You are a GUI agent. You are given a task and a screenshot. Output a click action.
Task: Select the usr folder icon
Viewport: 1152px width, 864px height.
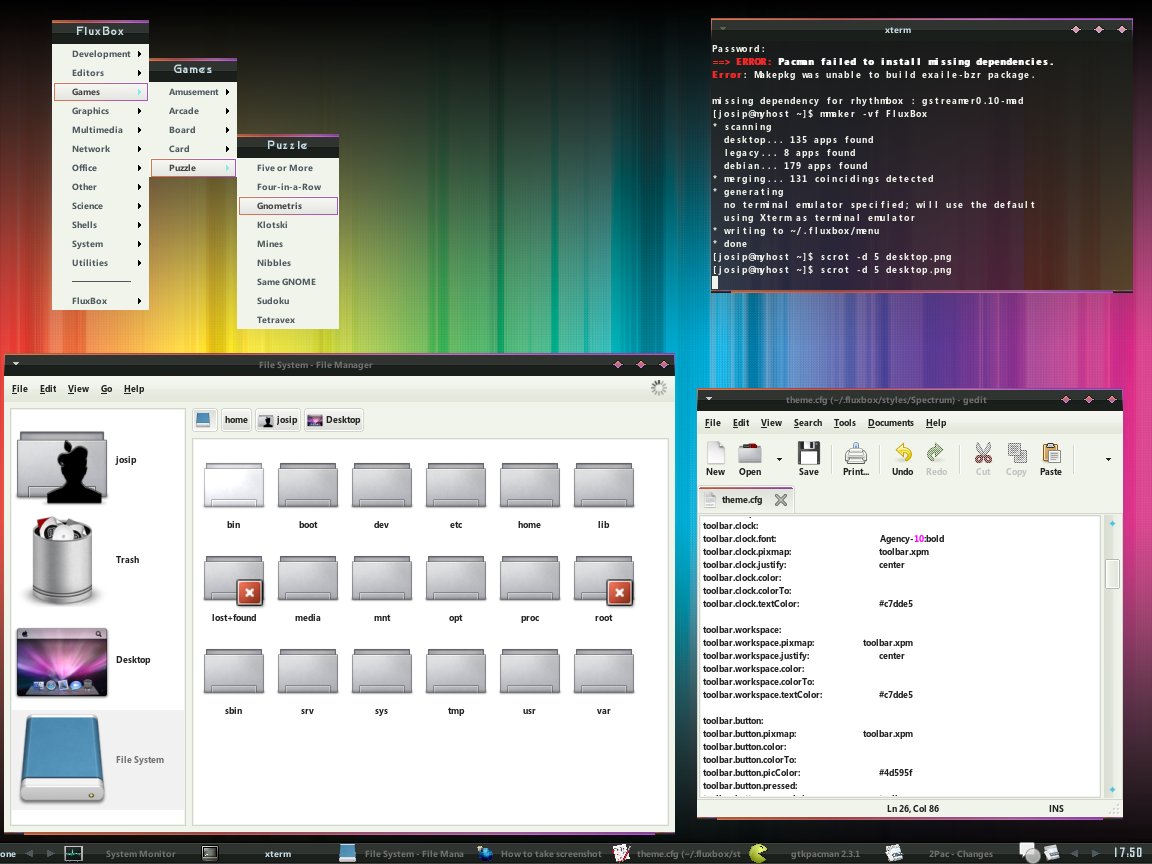(530, 672)
